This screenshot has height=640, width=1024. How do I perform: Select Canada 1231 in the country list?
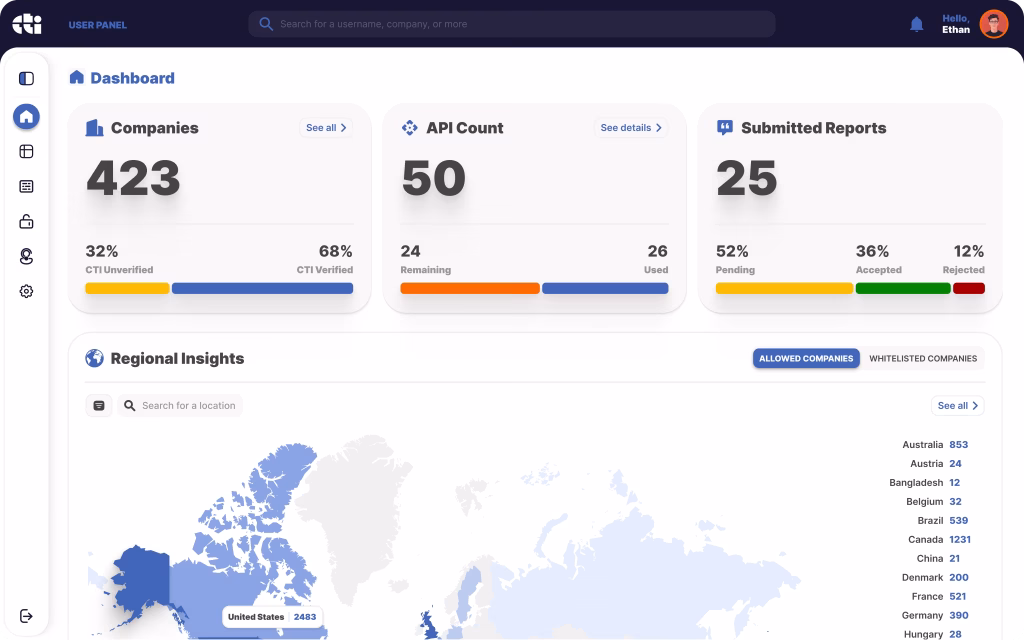click(940, 539)
